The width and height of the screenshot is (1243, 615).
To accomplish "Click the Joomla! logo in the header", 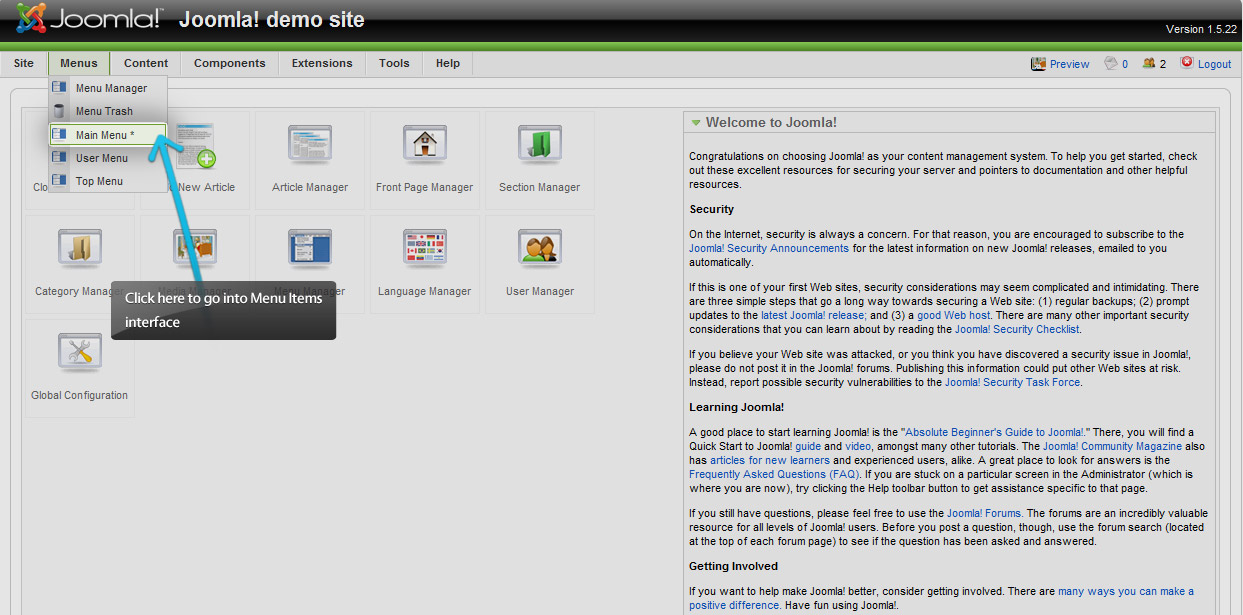I will [x=90, y=18].
